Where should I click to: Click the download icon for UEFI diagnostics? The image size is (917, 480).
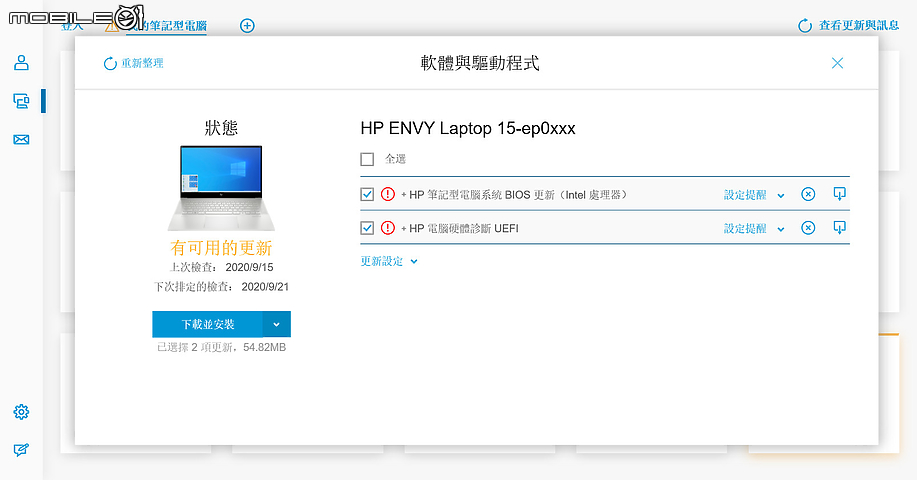(x=839, y=227)
